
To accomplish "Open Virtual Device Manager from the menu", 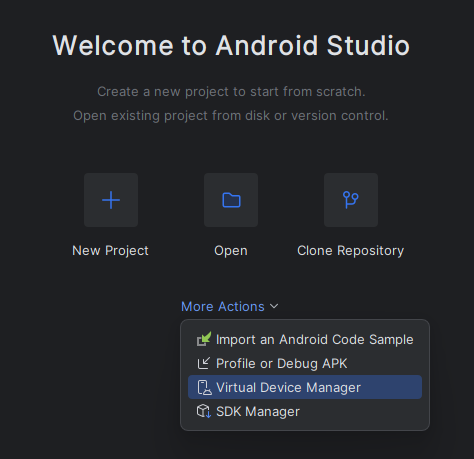I will point(305,387).
